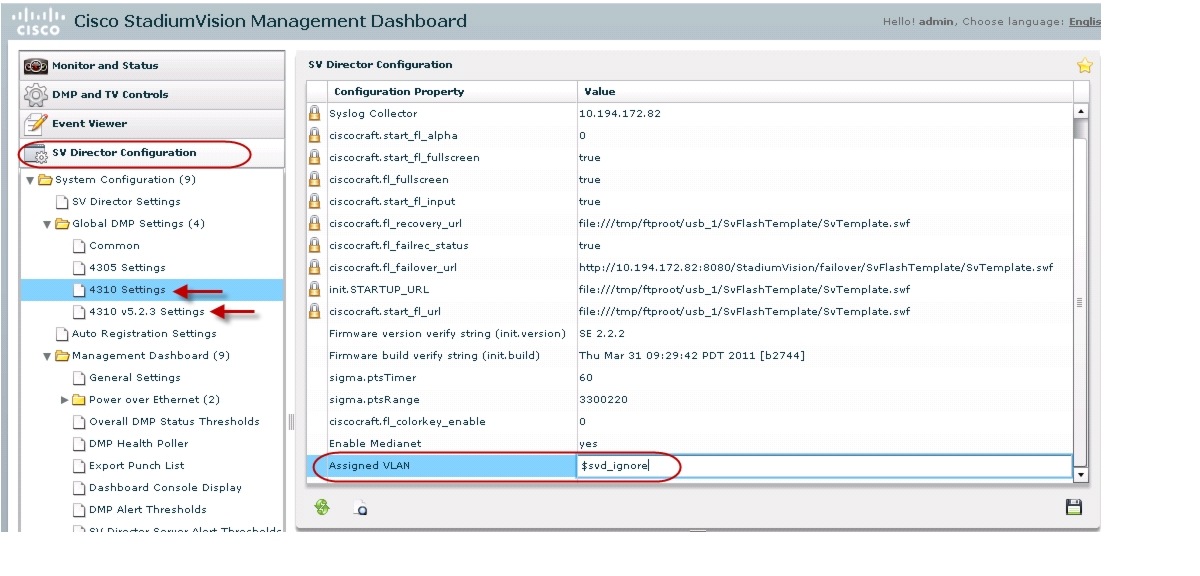Image resolution: width=1200 pixels, height=576 pixels.
Task: Click lock icon beside ciscocraft.start_fl_alpha
Action: pyautogui.click(x=314, y=135)
